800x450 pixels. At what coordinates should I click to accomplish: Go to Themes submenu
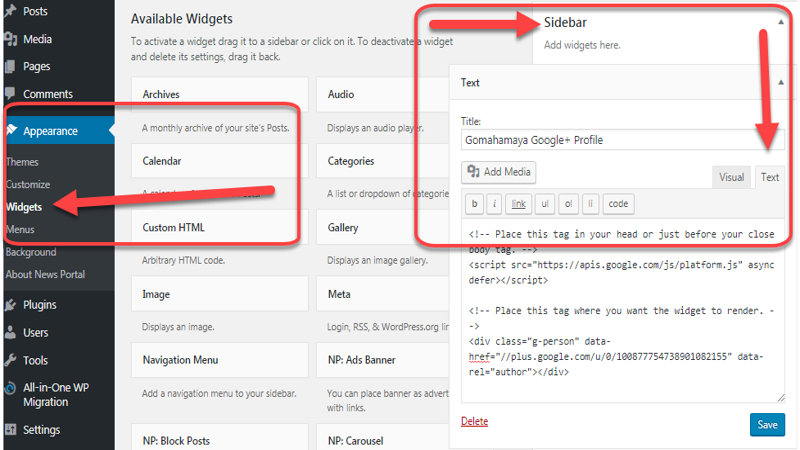tap(22, 162)
